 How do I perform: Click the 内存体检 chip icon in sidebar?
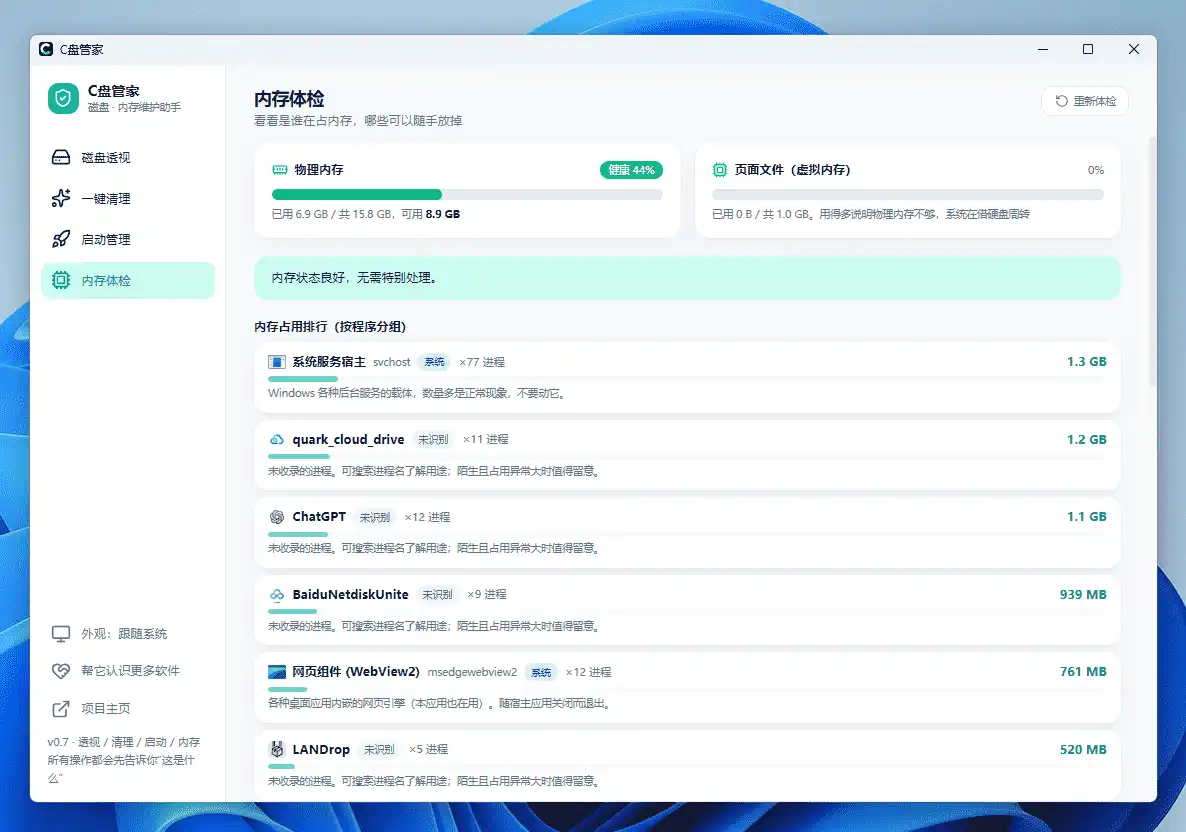click(61, 280)
